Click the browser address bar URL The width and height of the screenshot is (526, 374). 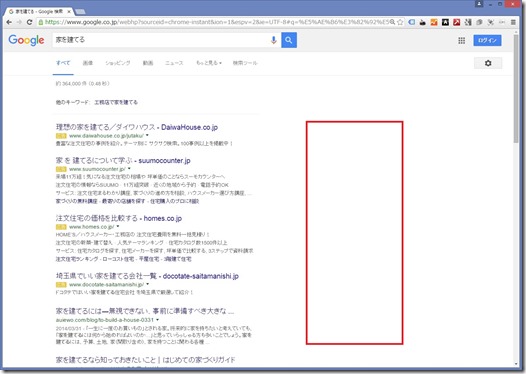coord(216,22)
